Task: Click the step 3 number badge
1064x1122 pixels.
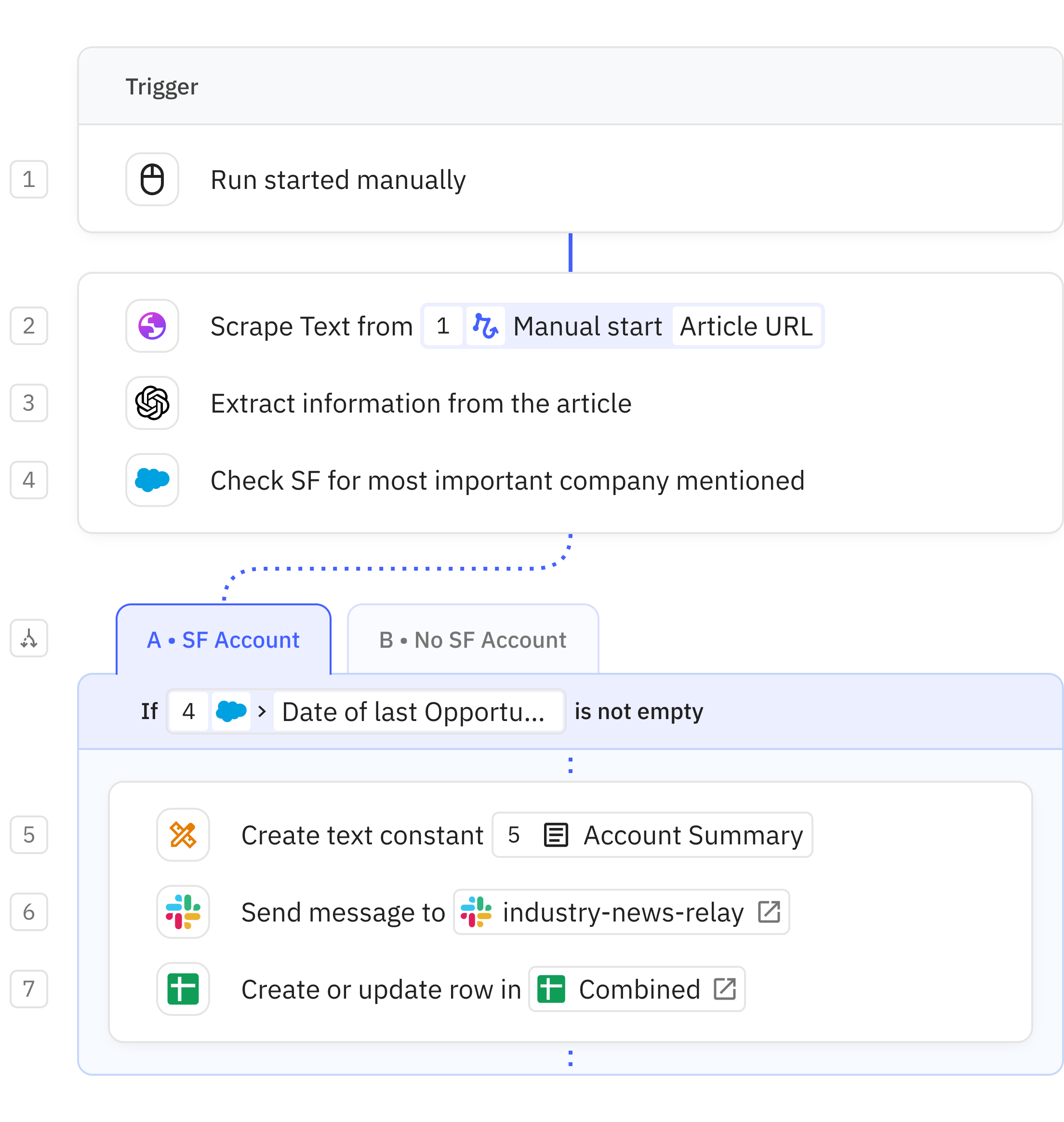Action: point(28,403)
